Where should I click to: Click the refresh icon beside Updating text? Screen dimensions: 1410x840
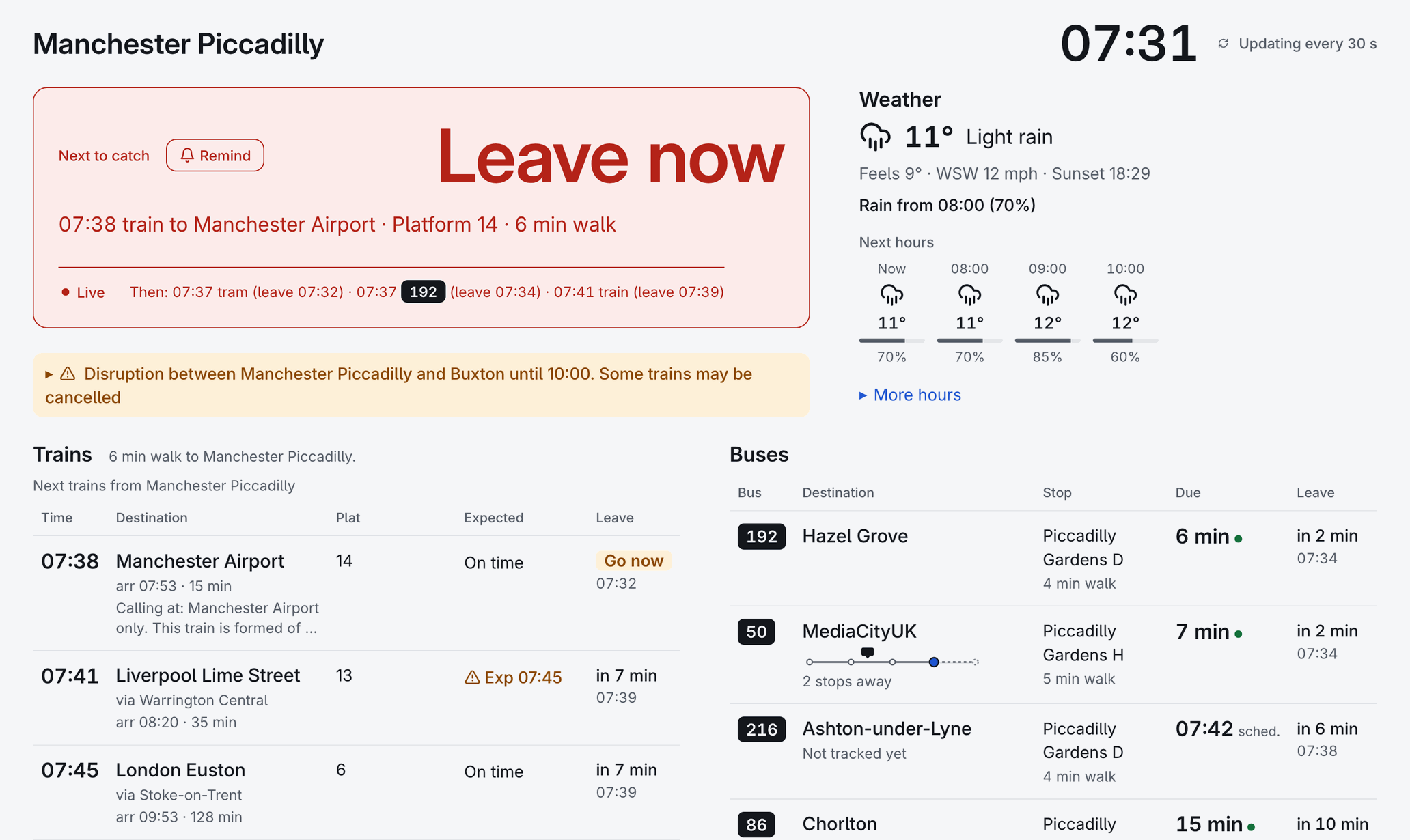click(1223, 44)
